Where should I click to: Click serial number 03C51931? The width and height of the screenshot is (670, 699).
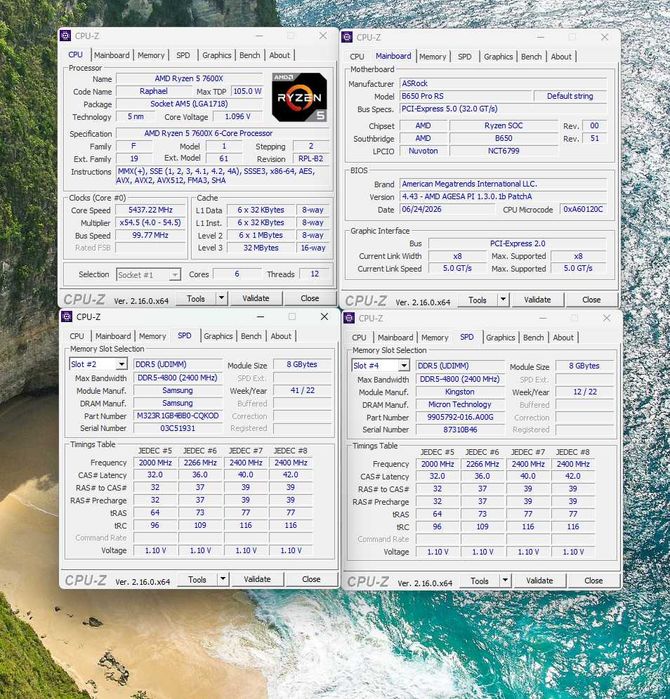[x=177, y=428]
